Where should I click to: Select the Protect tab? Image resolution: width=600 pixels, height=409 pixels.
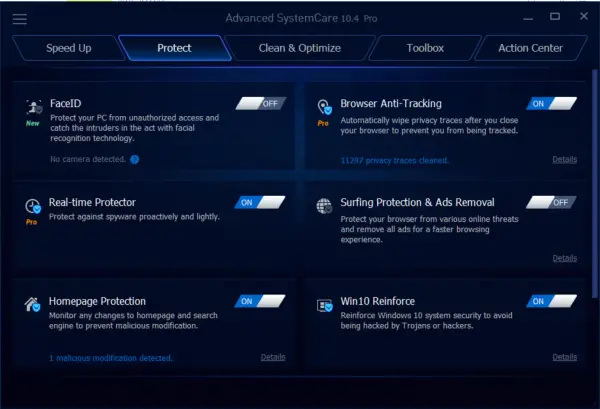175,48
